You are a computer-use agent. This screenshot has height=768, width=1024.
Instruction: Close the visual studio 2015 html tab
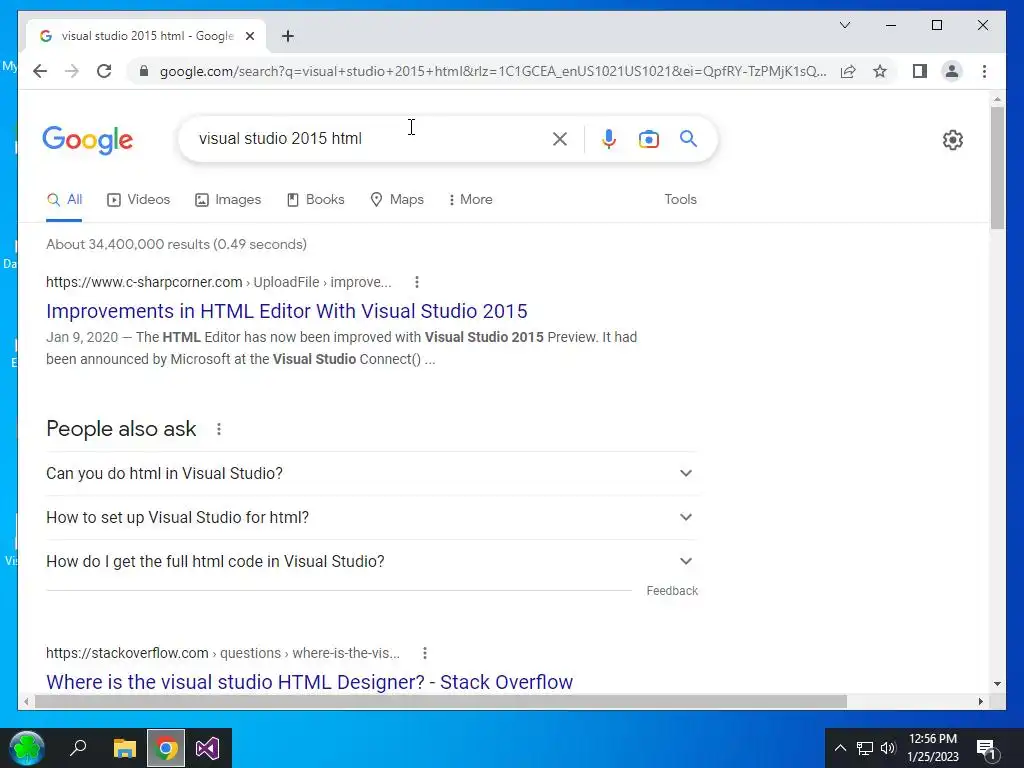pyautogui.click(x=249, y=36)
